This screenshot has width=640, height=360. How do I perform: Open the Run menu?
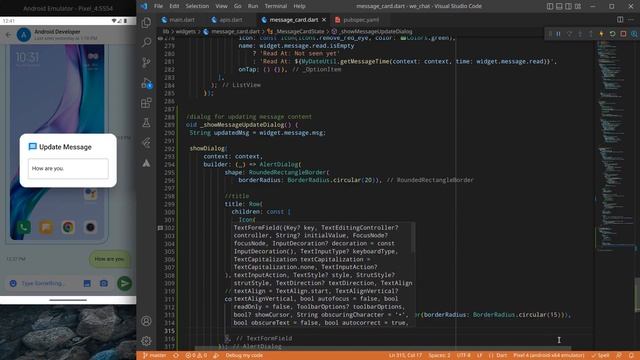click(x=253, y=6)
